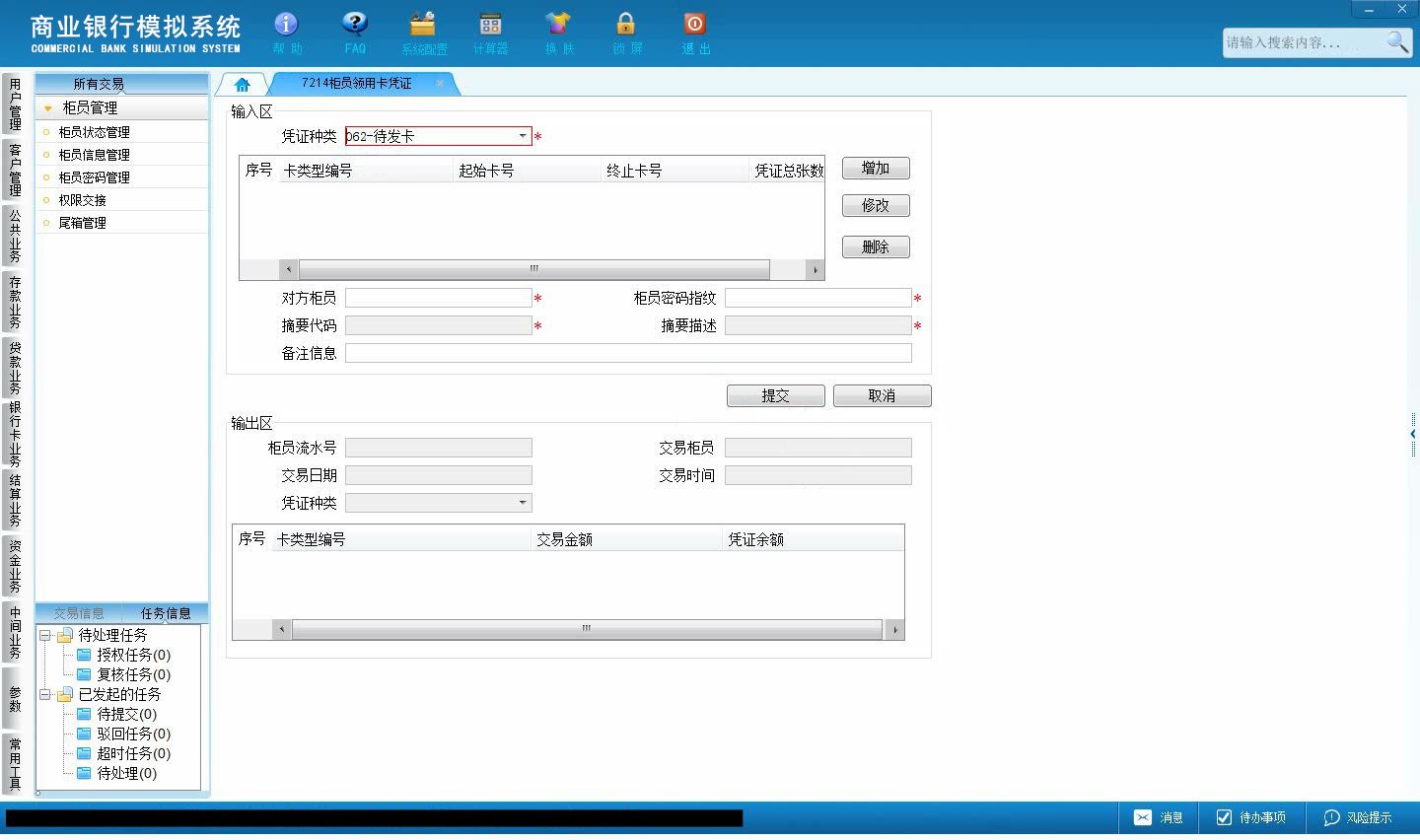The image size is (1420, 840).
Task: Click the 锁屏 lock screen icon
Action: coord(626,24)
